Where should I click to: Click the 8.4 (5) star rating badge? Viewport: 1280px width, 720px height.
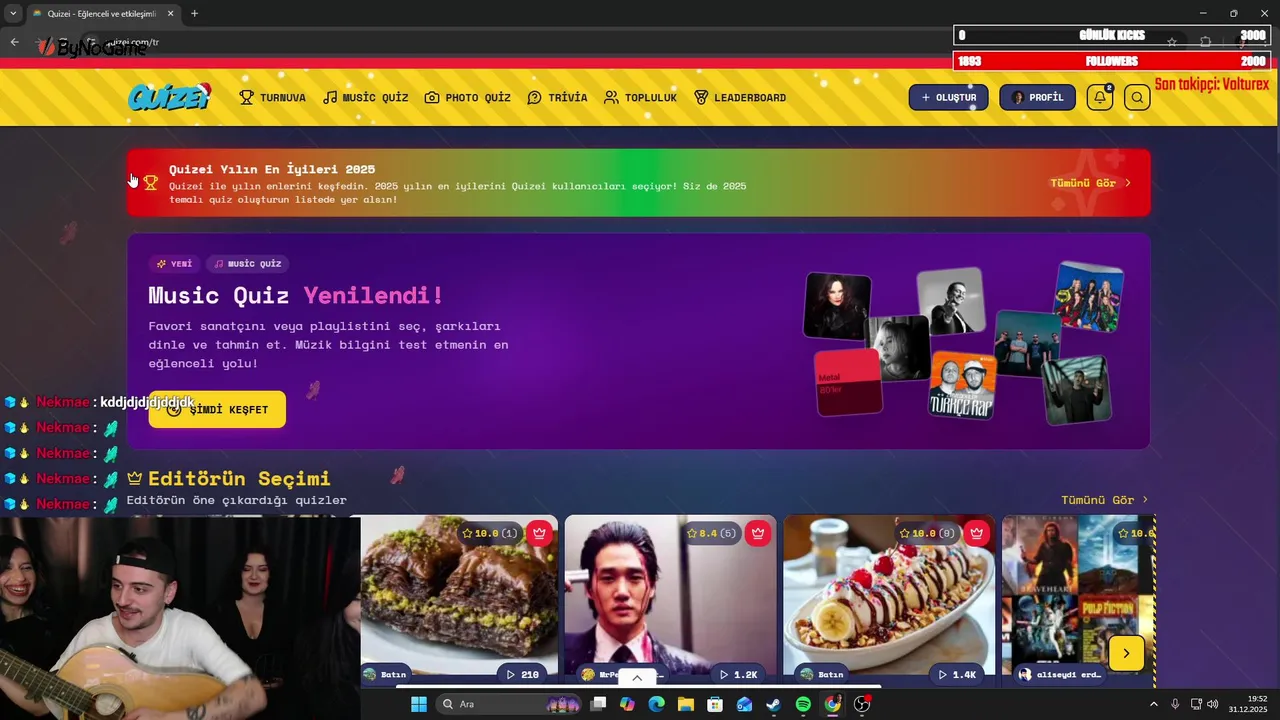710,533
